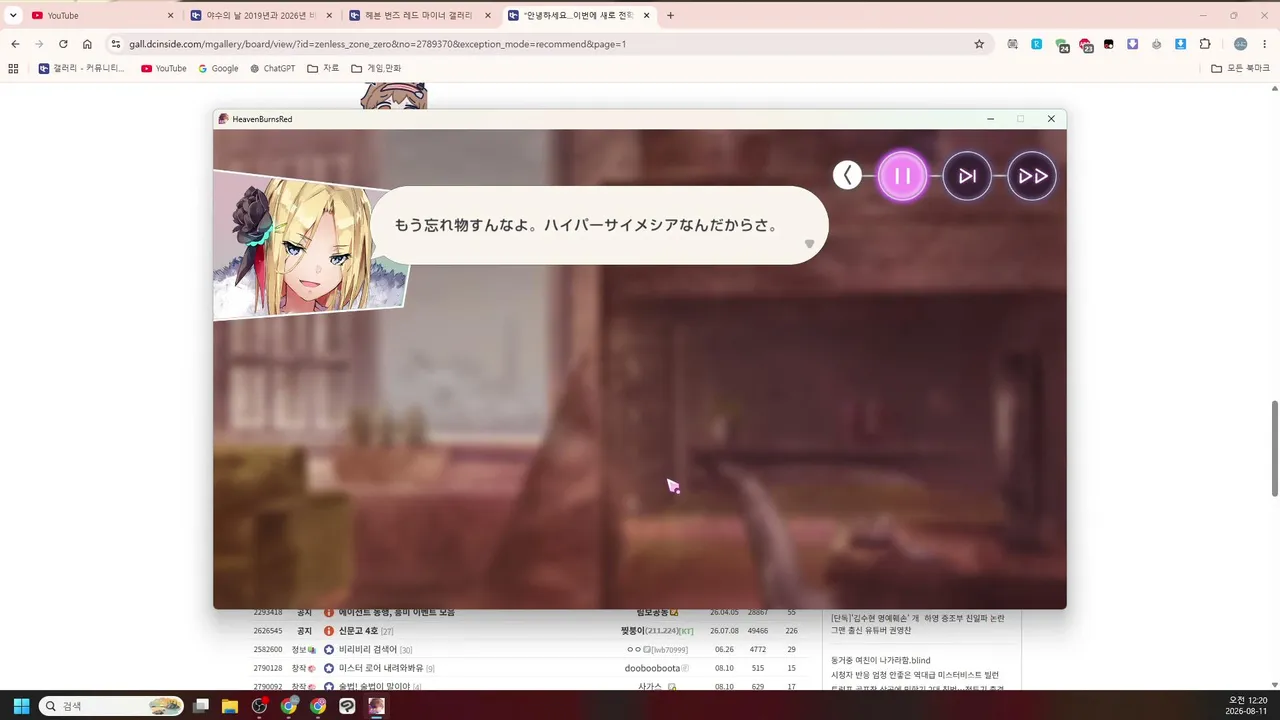This screenshot has width=1280, height=720.
Task: Expand the 모든 북마크 folder
Action: tap(1240, 68)
